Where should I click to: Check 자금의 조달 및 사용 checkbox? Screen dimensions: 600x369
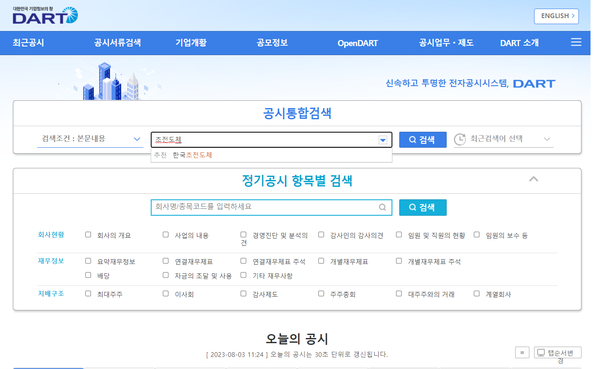click(166, 275)
